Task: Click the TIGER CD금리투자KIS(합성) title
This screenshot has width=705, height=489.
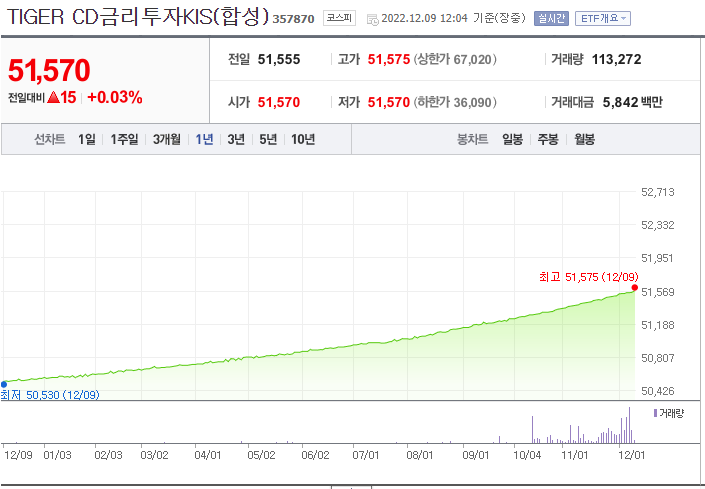Action: click(138, 18)
